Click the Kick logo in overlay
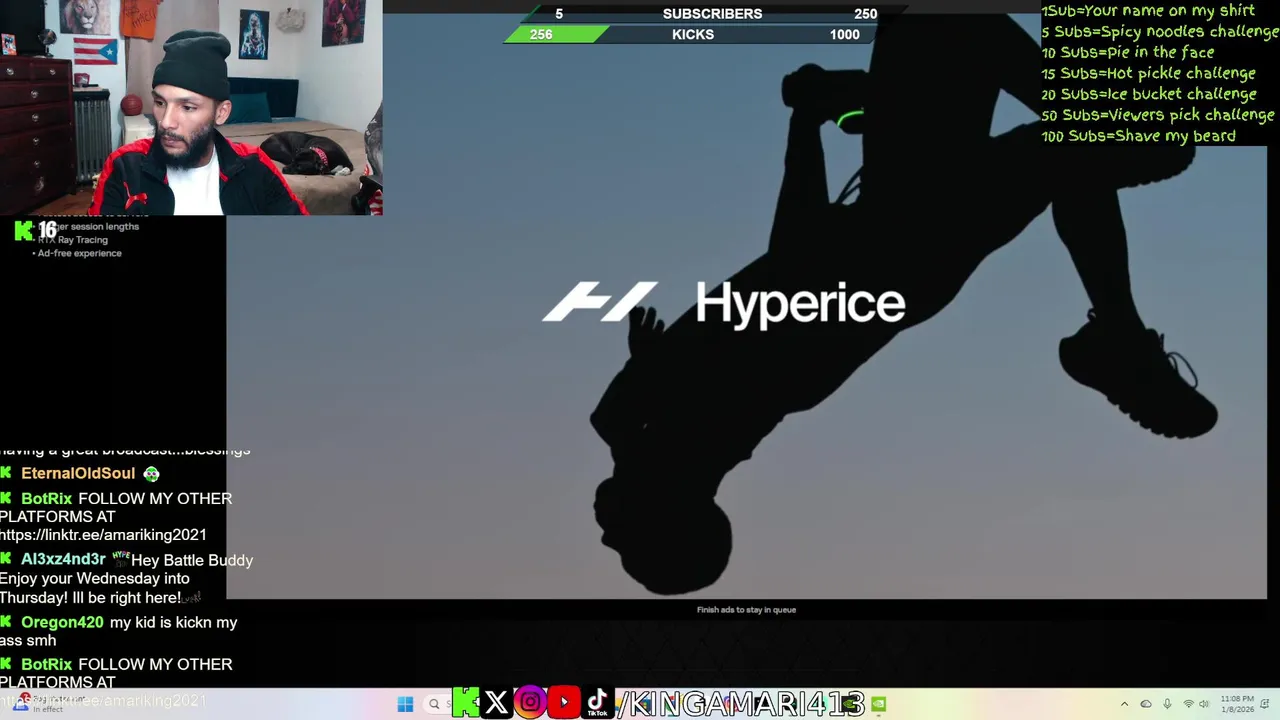The height and width of the screenshot is (720, 1280). coord(465,703)
